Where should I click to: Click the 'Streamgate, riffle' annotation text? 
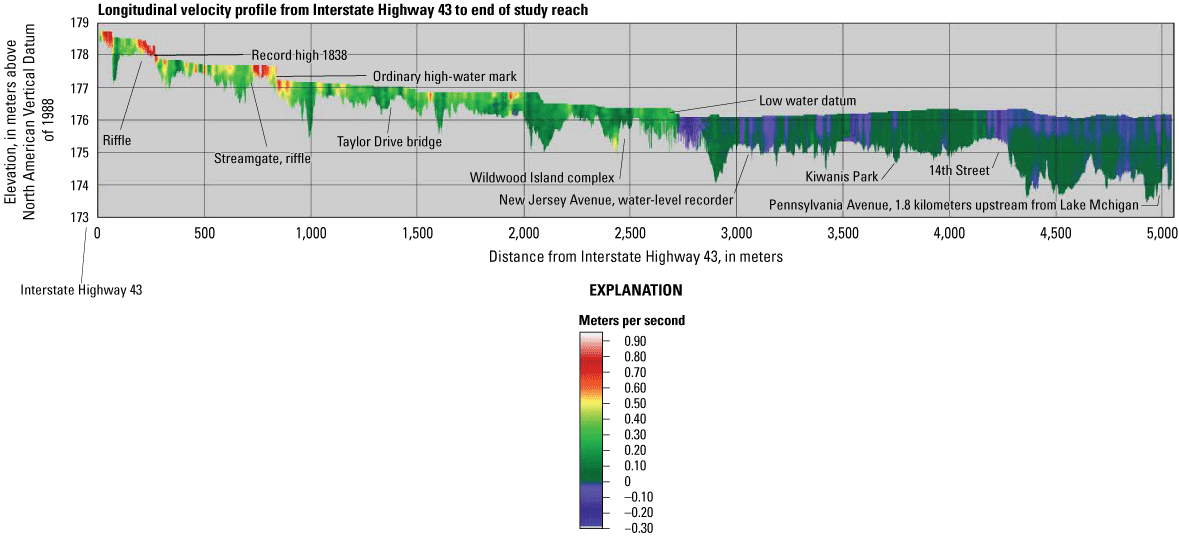(262, 158)
